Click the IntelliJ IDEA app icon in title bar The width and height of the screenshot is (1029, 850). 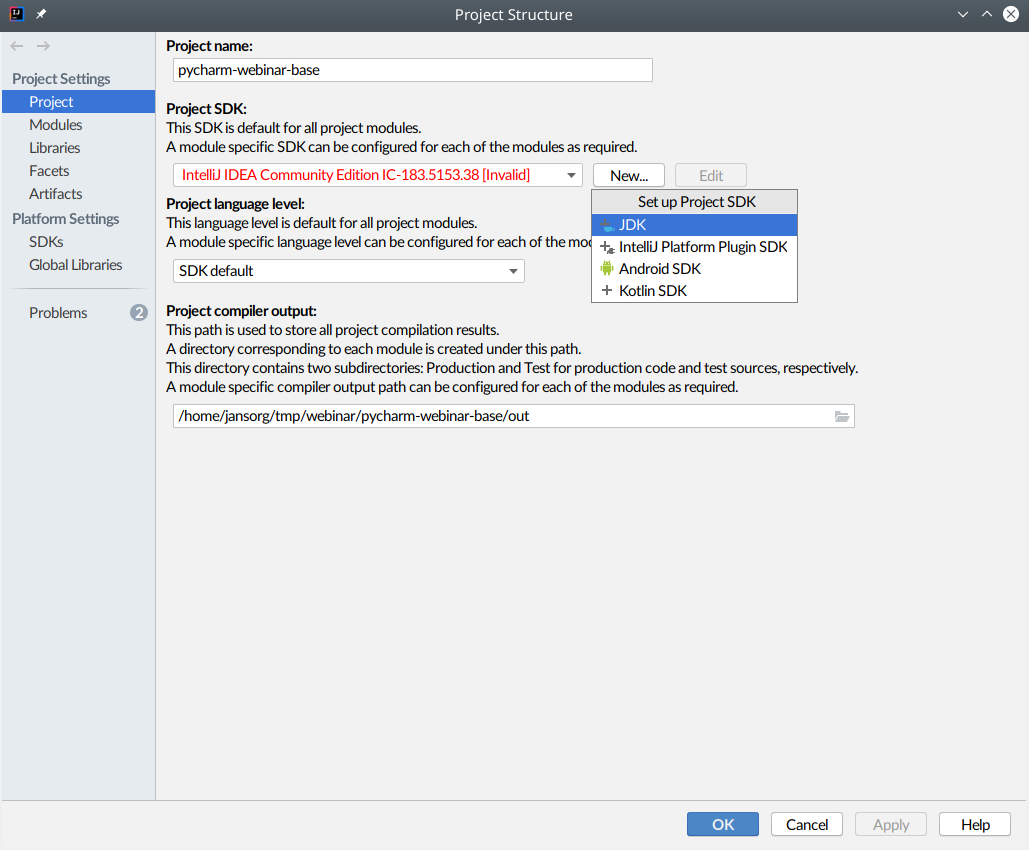coord(16,14)
